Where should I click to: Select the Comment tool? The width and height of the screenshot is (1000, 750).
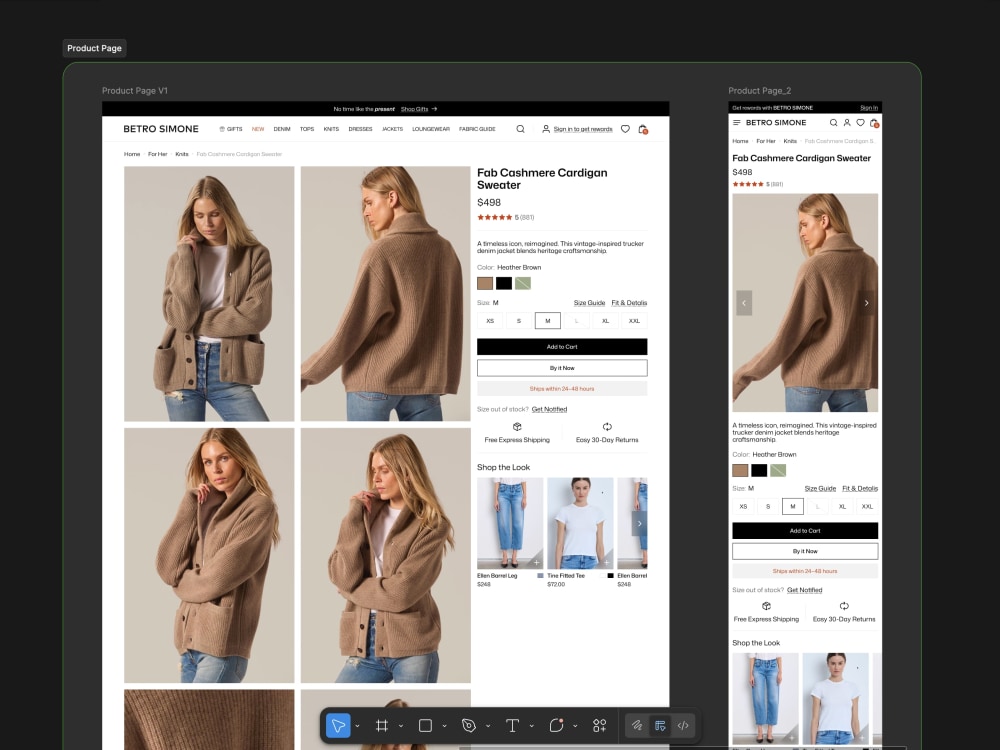556,726
